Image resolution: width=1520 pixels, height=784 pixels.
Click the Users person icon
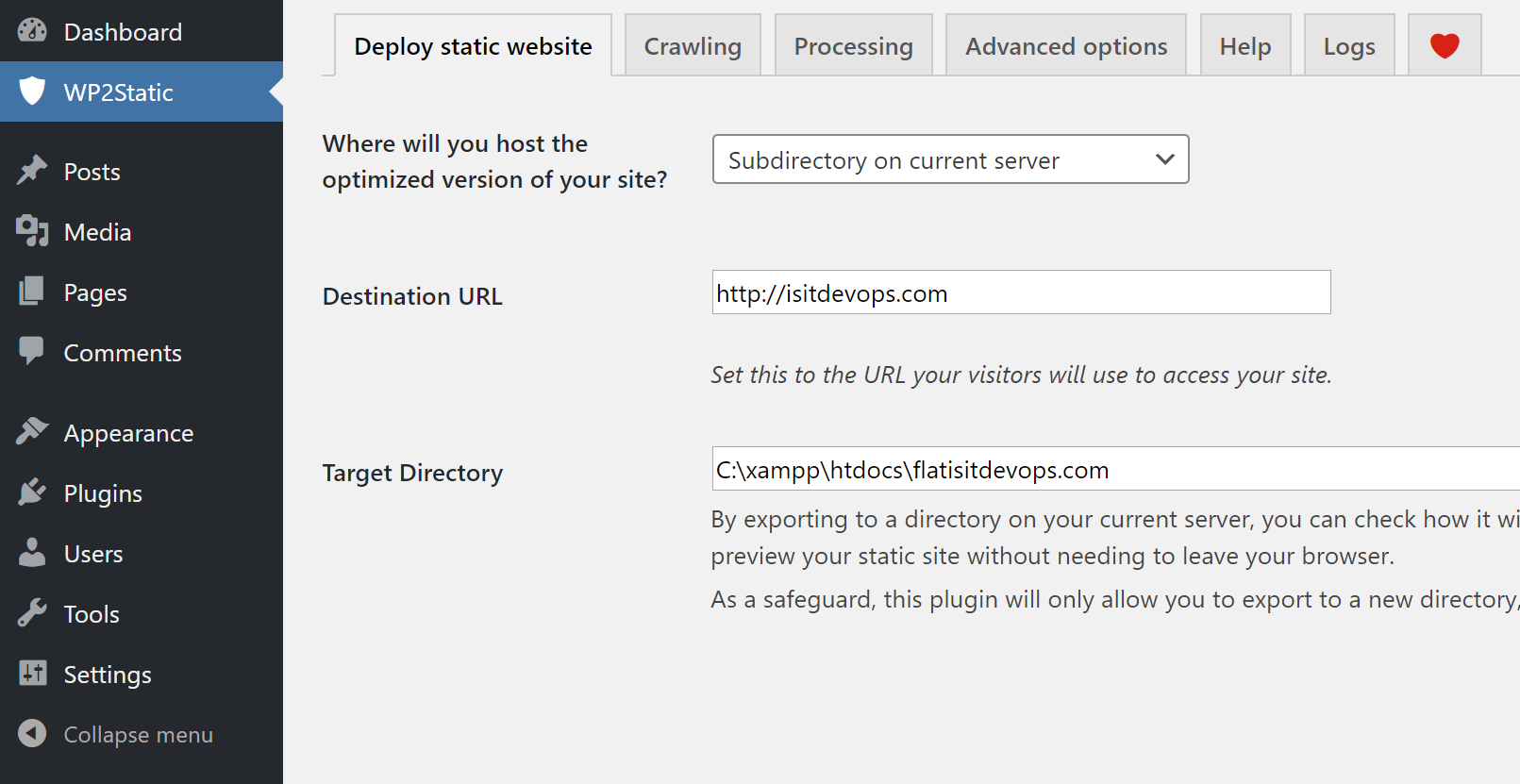point(32,553)
